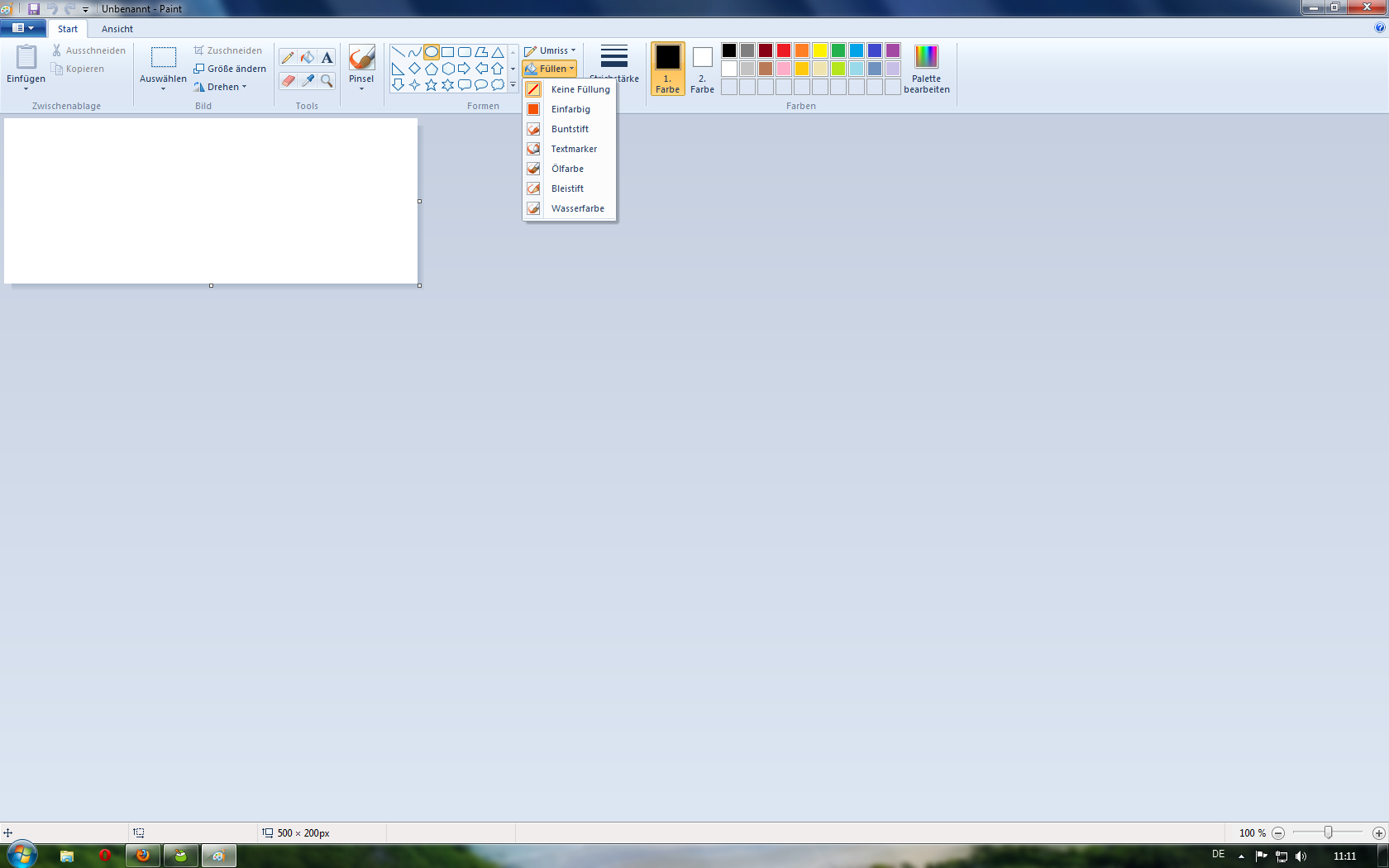Expand the Umriss outline dropdown
Image resolution: width=1389 pixels, height=868 pixels.
(550, 50)
